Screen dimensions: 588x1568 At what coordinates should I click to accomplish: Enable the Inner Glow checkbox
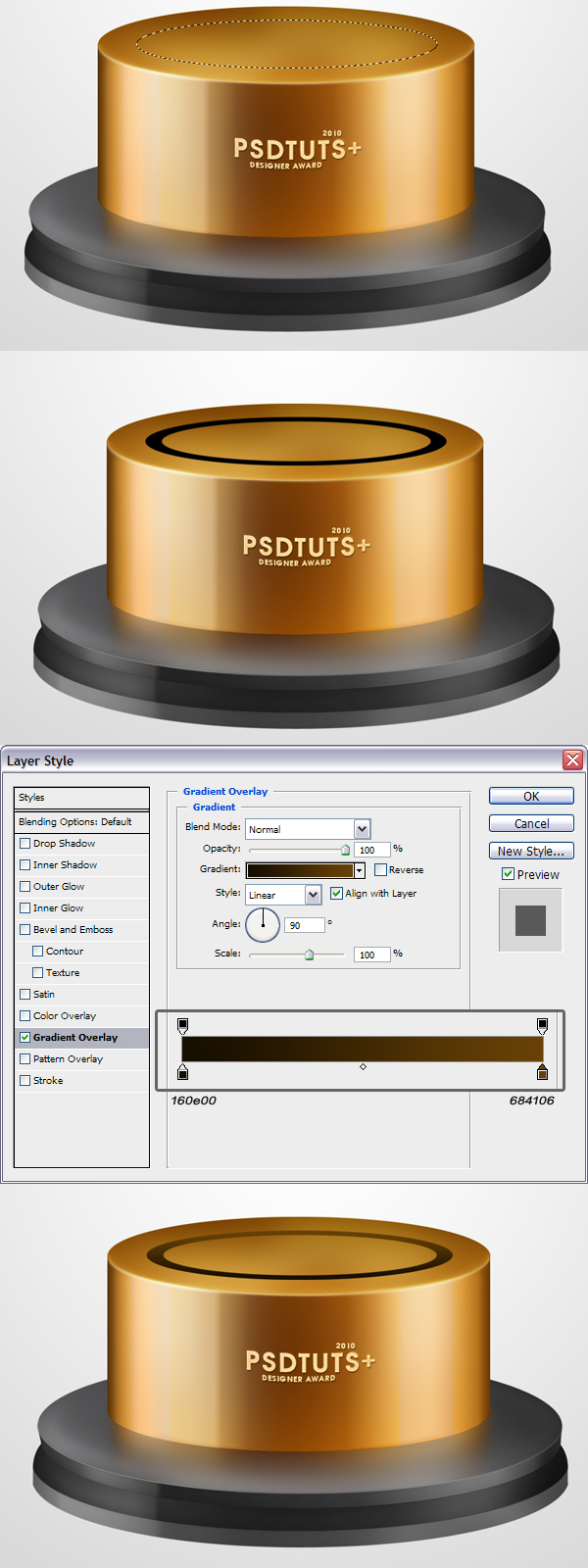[25, 907]
